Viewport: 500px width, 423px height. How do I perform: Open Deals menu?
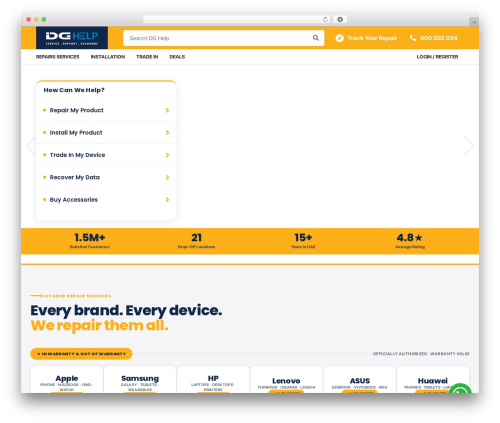(x=177, y=57)
